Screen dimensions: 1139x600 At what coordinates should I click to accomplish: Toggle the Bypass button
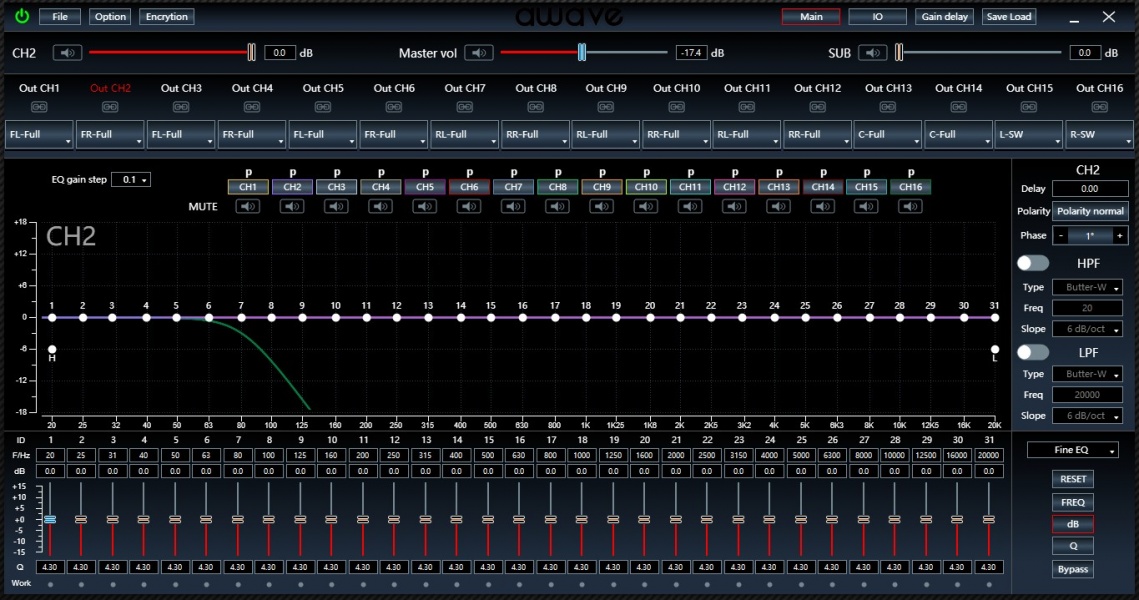coord(1072,569)
